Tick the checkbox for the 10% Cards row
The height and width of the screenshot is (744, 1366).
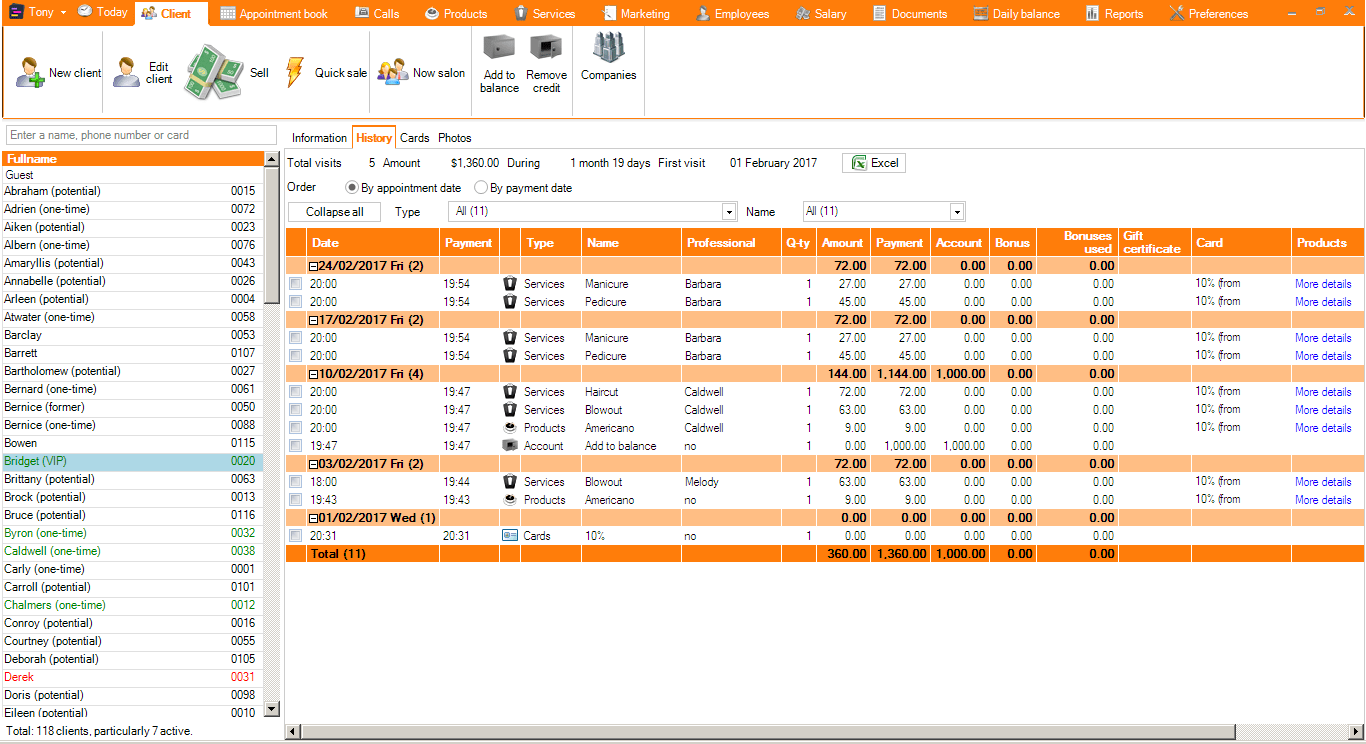[295, 536]
